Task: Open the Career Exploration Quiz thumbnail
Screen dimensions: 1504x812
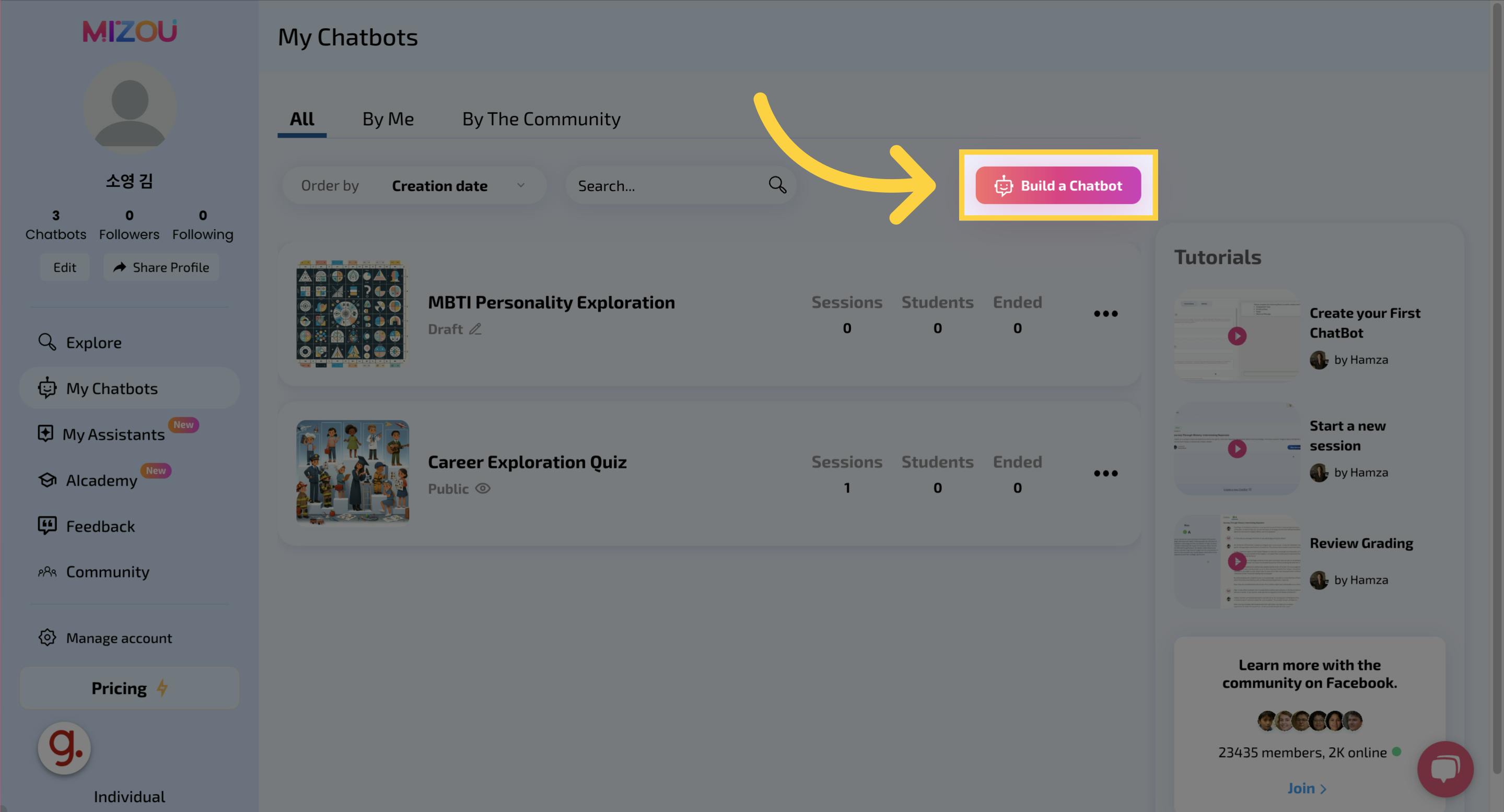Action: [353, 472]
